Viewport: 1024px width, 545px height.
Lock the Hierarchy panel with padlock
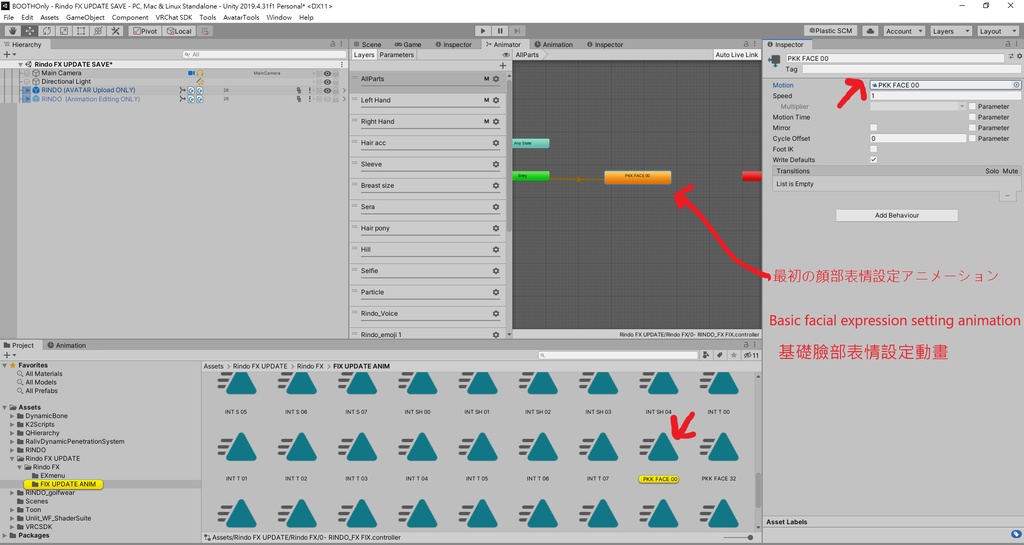click(332, 44)
